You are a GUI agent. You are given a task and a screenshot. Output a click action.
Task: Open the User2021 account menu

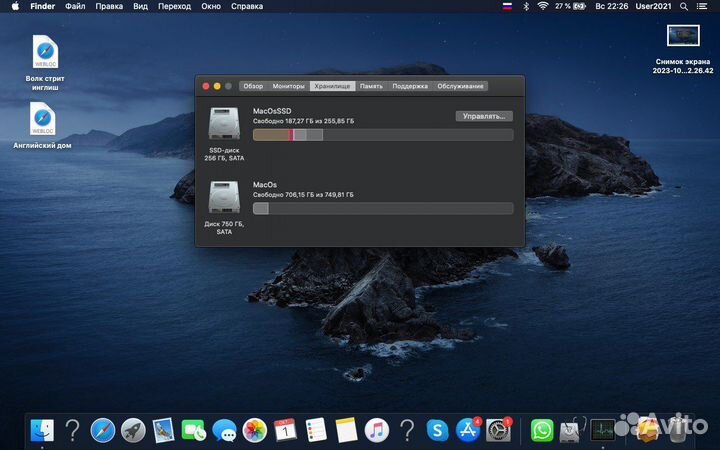pos(653,6)
